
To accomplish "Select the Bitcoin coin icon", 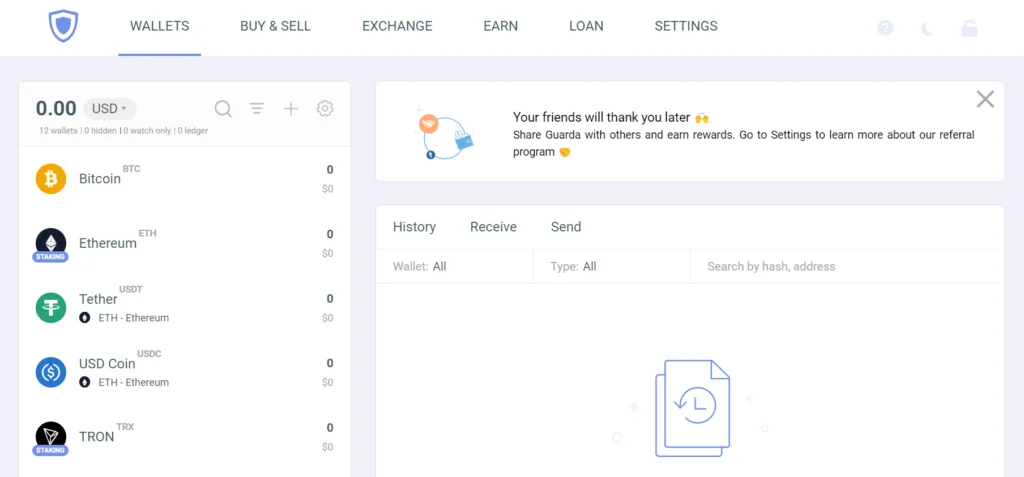I will click(x=51, y=178).
